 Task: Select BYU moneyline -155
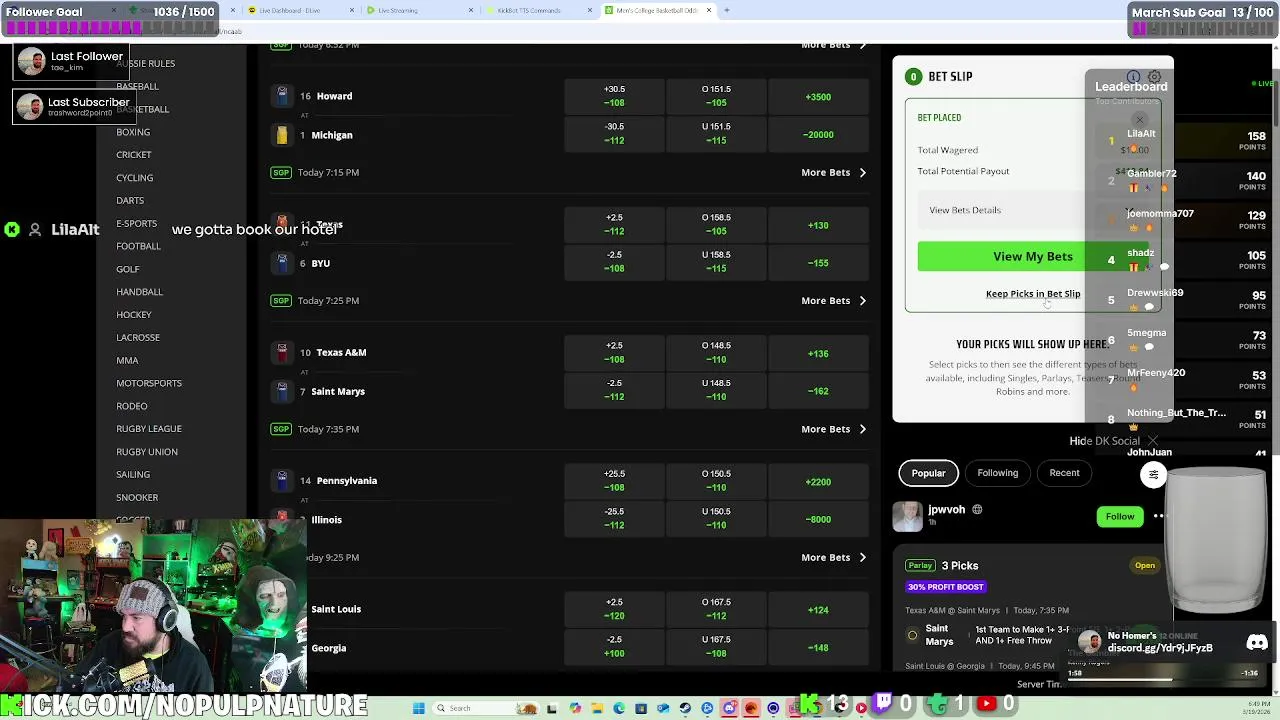(818, 263)
